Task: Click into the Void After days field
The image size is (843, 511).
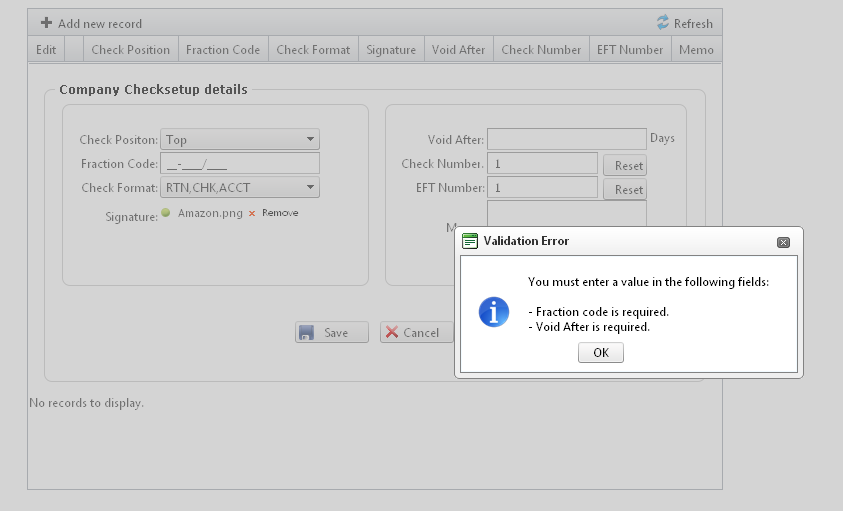Action: pyautogui.click(x=566, y=140)
